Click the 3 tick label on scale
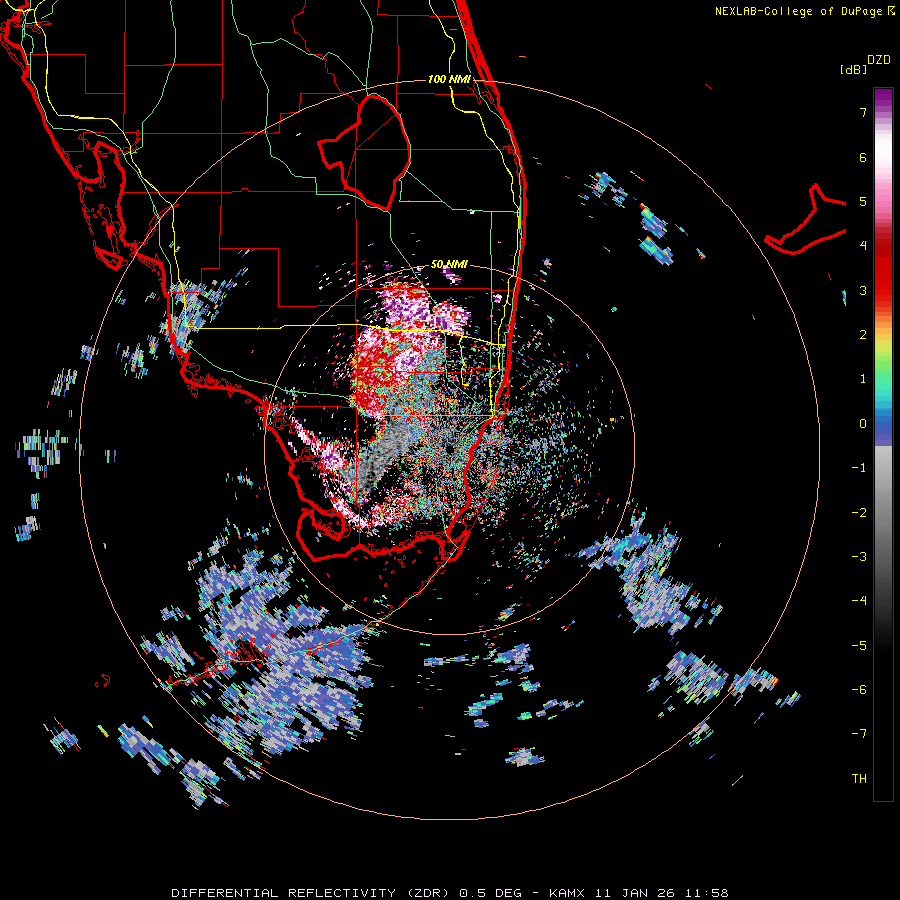This screenshot has height=900, width=900. pos(863,290)
